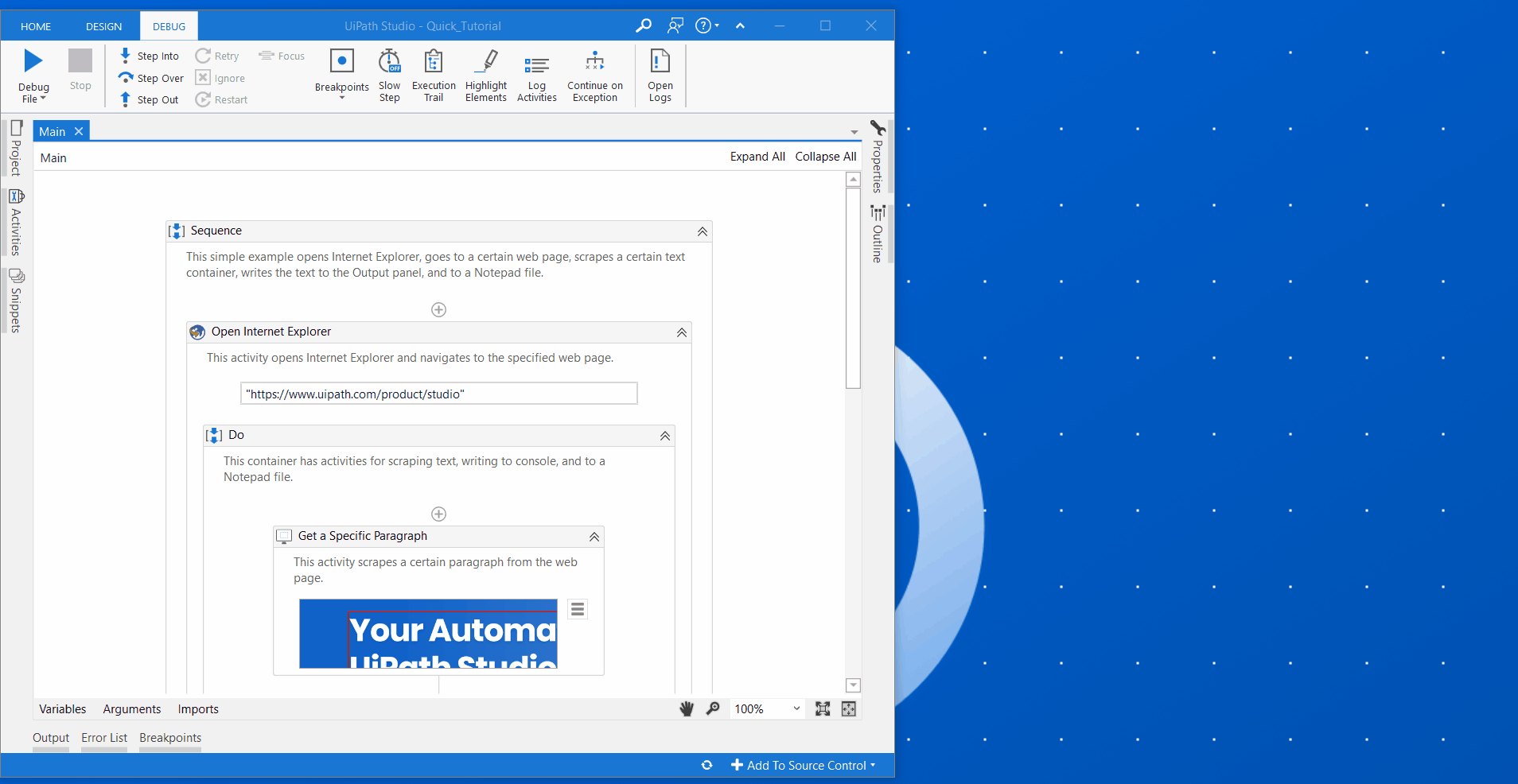Open the Activities side panel
1518x784 pixels.
[x=15, y=223]
